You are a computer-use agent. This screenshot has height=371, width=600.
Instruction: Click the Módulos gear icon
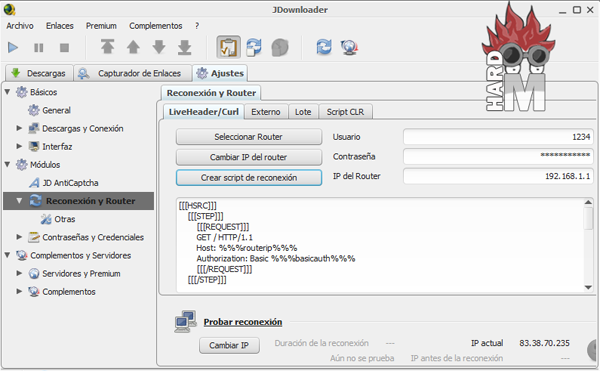click(x=21, y=164)
